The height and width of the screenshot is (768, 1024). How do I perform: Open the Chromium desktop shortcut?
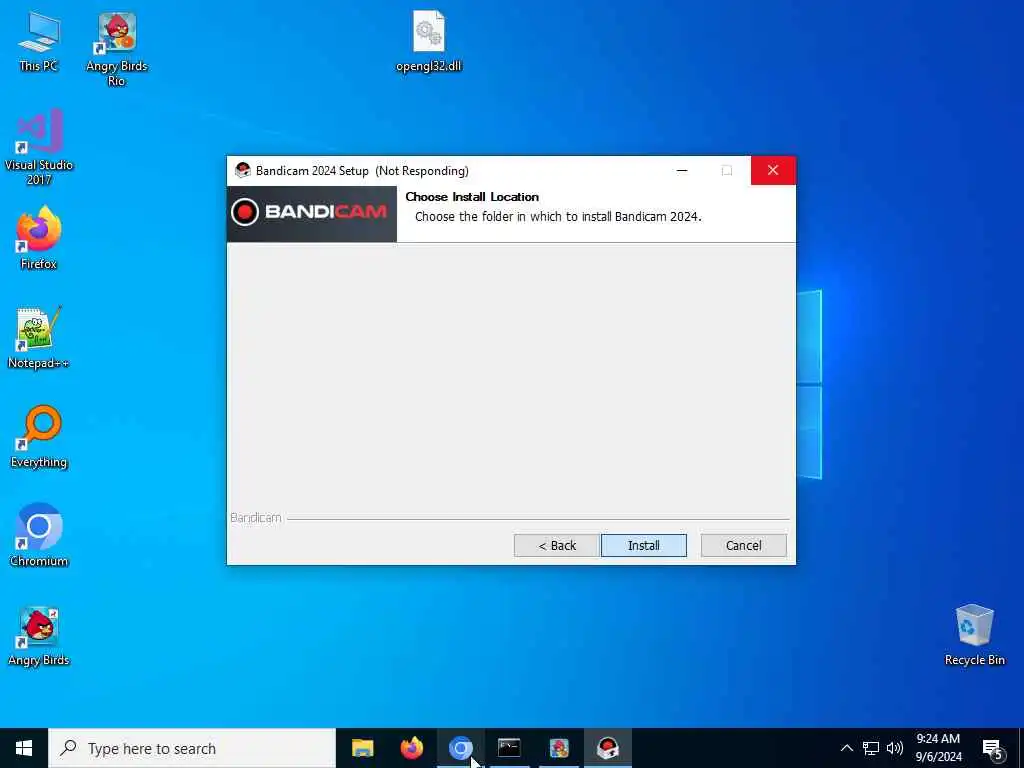pyautogui.click(x=39, y=536)
